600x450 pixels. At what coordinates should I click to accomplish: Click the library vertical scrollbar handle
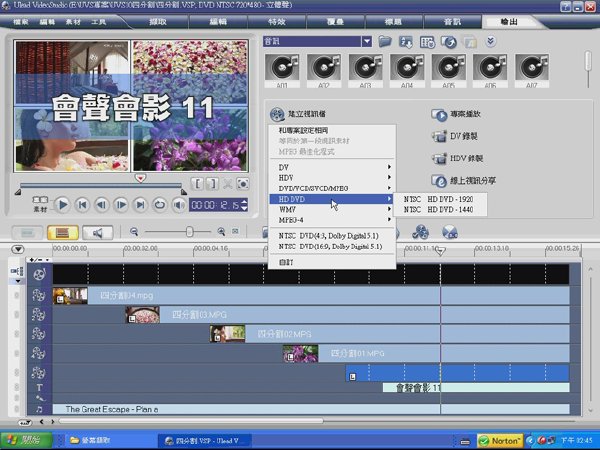click(x=588, y=61)
